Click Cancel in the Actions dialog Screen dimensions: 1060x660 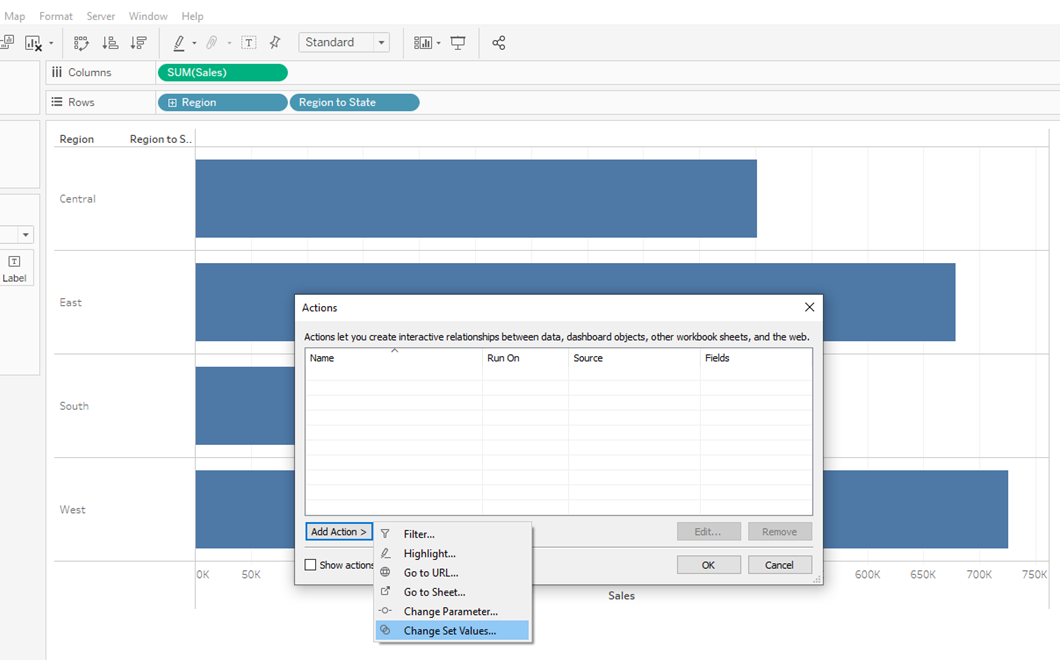pos(779,565)
